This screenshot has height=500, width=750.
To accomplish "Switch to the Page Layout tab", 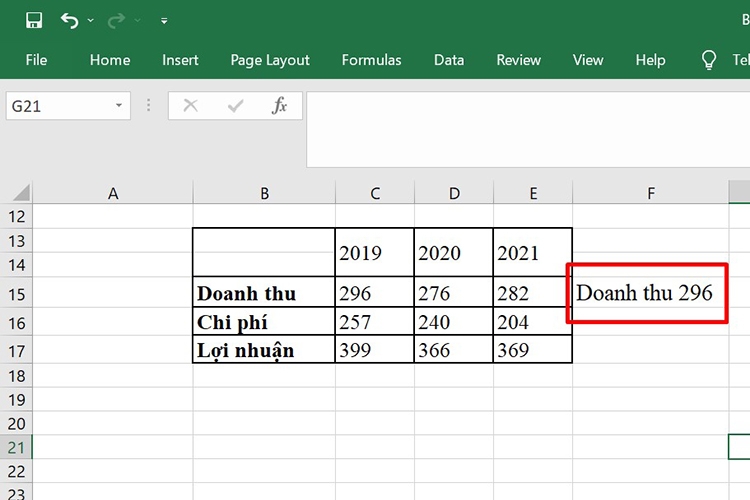I will point(270,60).
